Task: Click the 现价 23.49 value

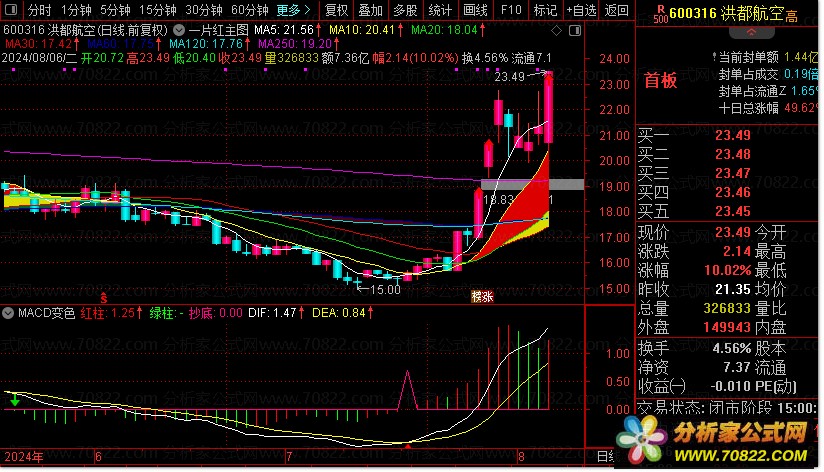Action: click(x=733, y=232)
